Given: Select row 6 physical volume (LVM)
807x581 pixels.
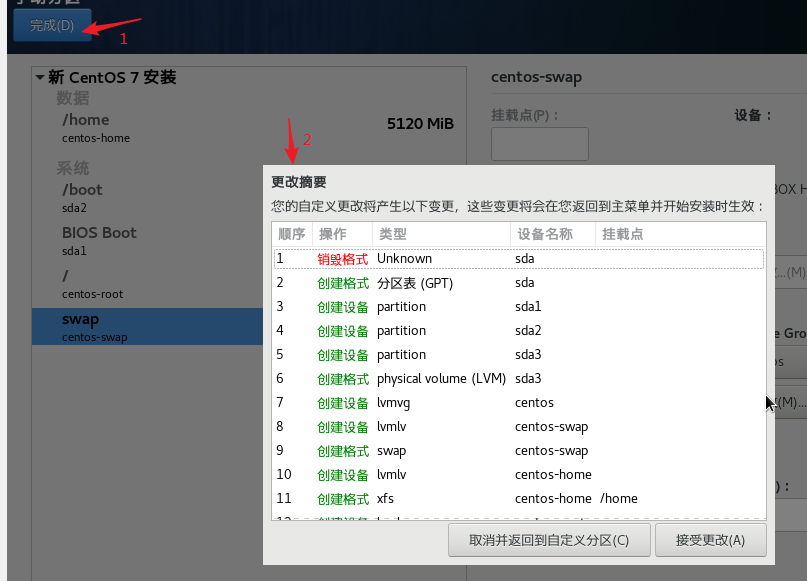Looking at the screenshot, I should 519,379.
